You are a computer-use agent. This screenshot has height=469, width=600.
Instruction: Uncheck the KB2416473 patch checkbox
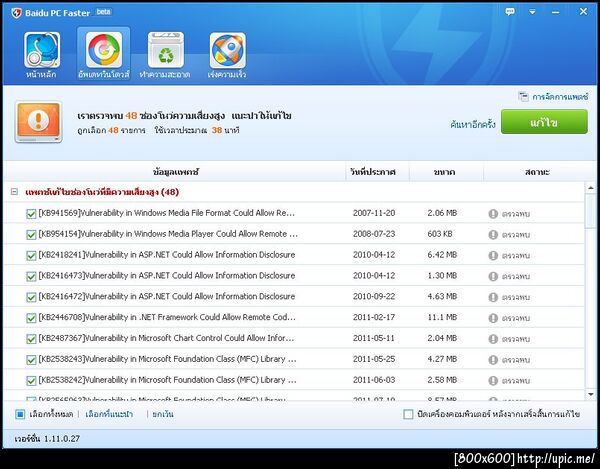(31, 276)
